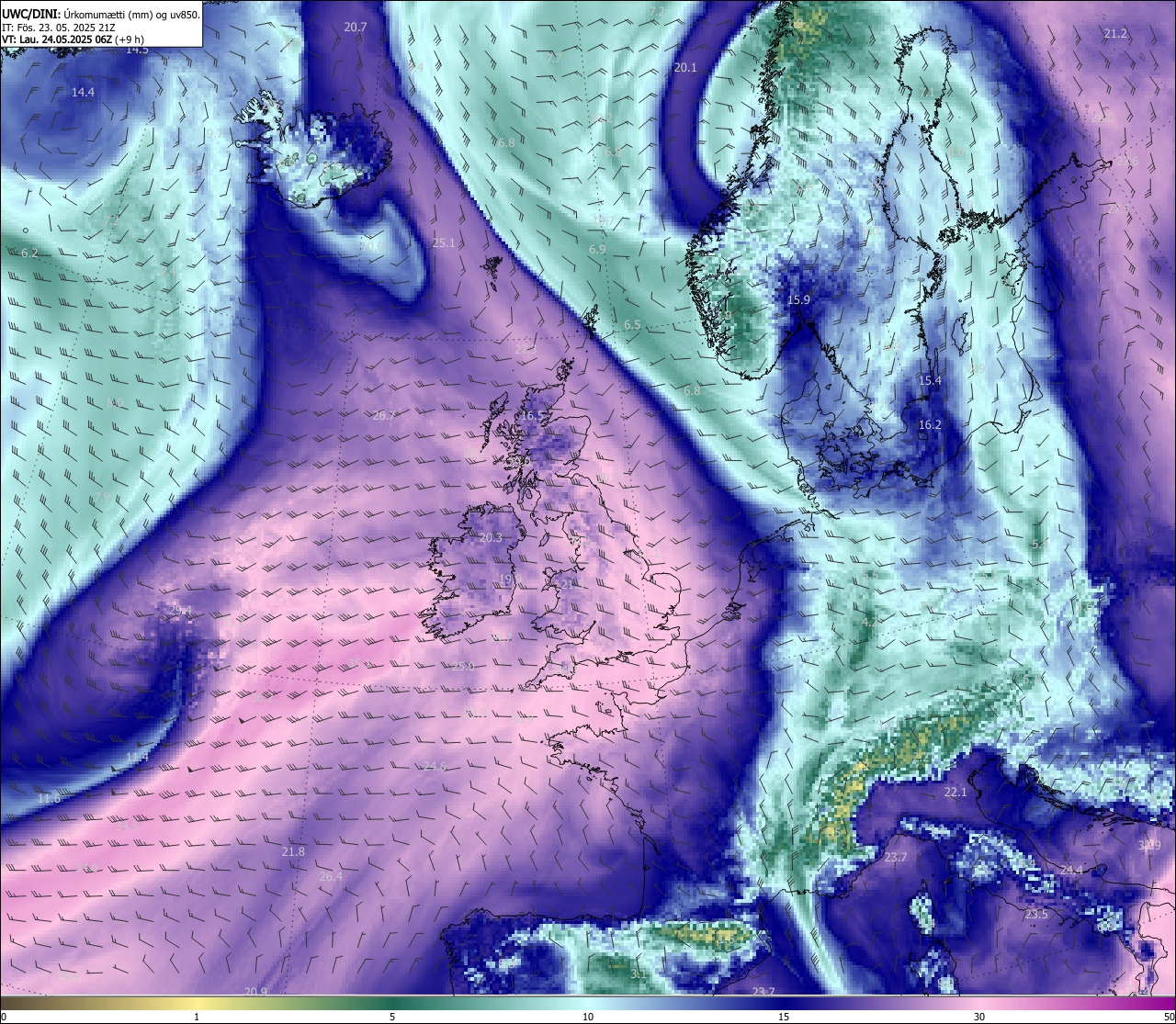Click the 16.5 value label over Scotland
This screenshot has width=1176, height=1024.
pyautogui.click(x=531, y=416)
